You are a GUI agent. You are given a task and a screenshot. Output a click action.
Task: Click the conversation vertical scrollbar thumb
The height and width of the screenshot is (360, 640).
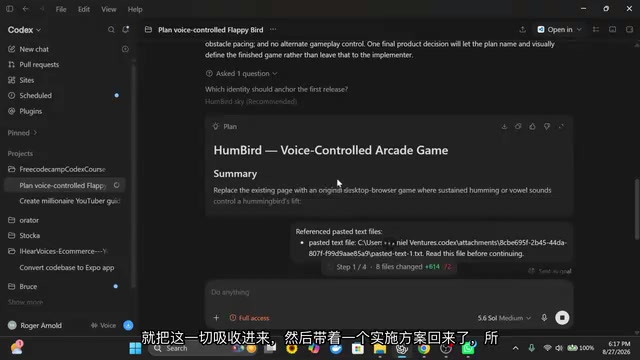click(637, 209)
